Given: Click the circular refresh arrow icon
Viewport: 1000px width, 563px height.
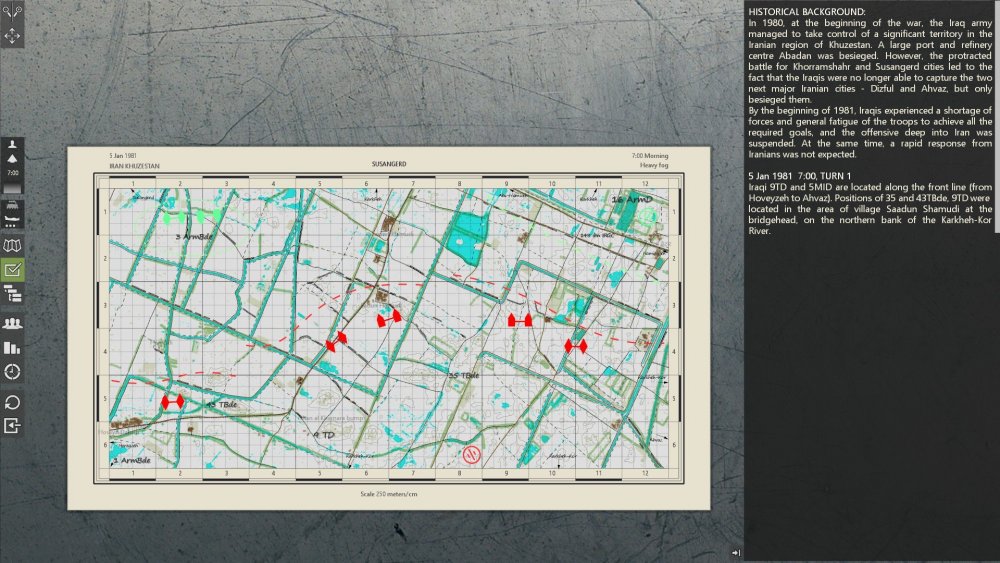Looking at the screenshot, I should (x=13, y=402).
